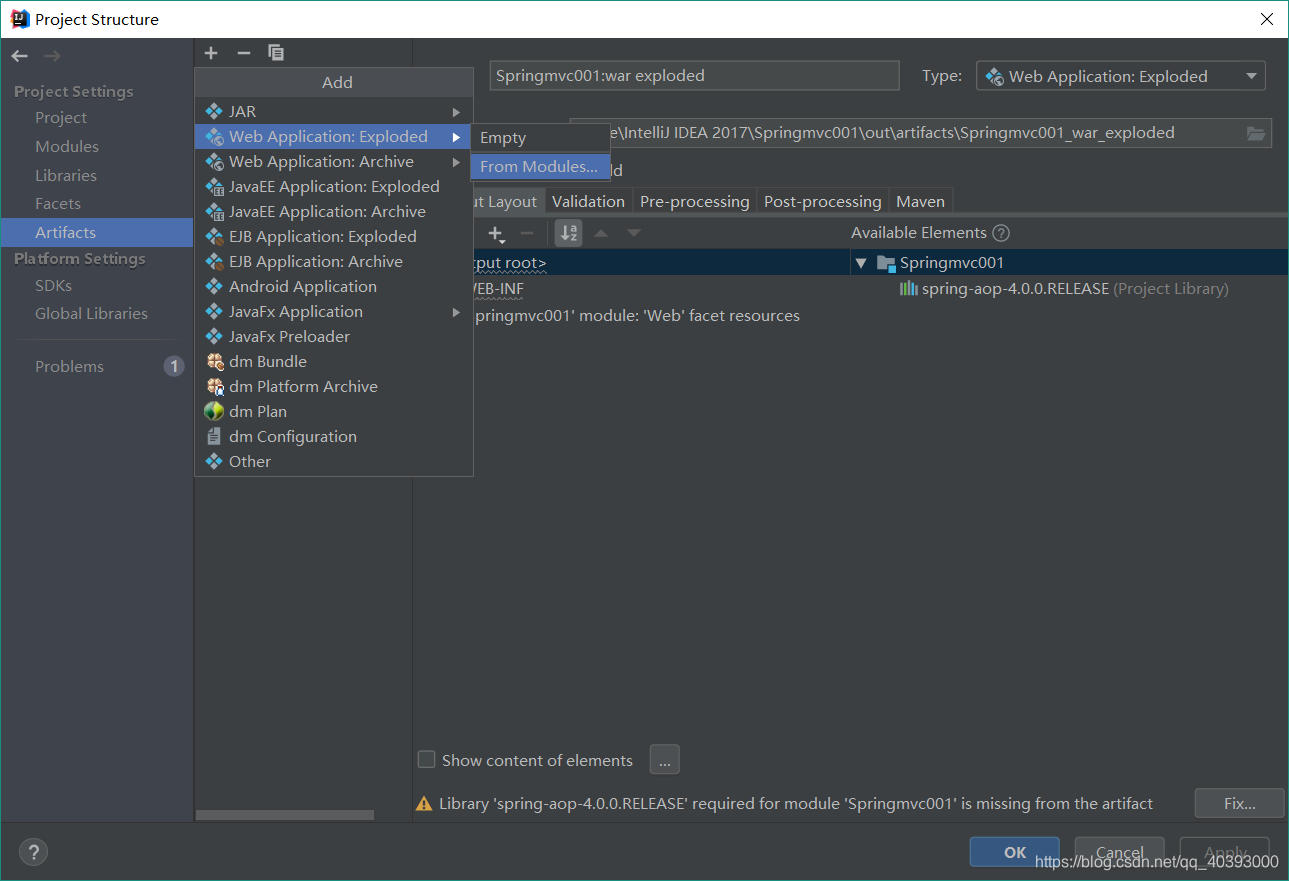Expand Web Application: Exploded submenu arrow
The width and height of the screenshot is (1289, 881).
[456, 137]
